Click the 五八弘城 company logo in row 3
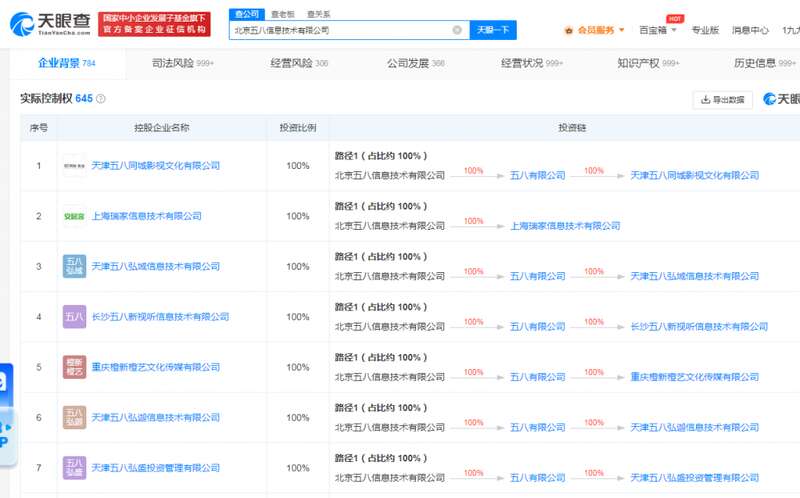Screen dimensions: 800x498 [74, 266]
